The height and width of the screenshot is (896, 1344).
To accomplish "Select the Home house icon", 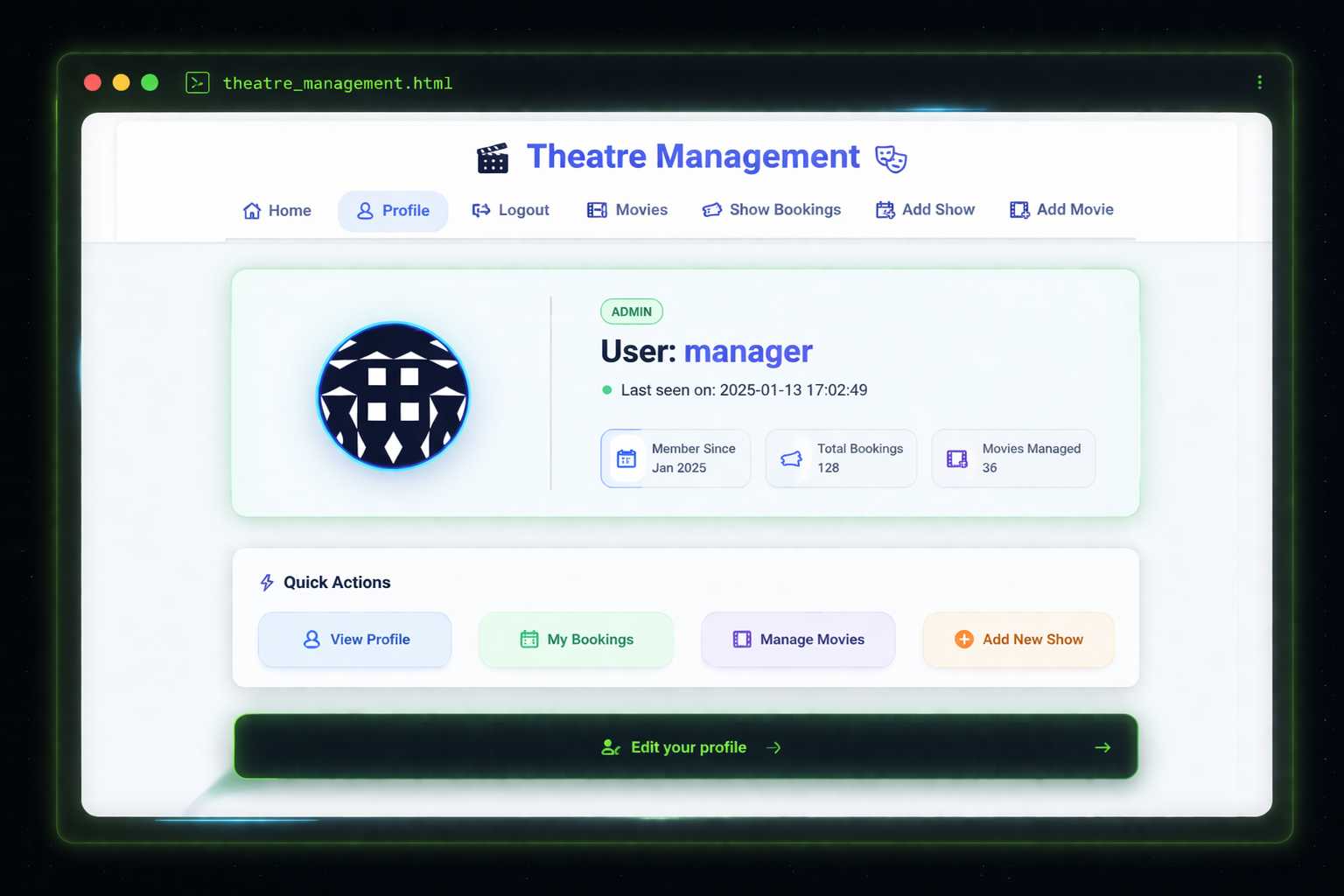I will point(251,210).
